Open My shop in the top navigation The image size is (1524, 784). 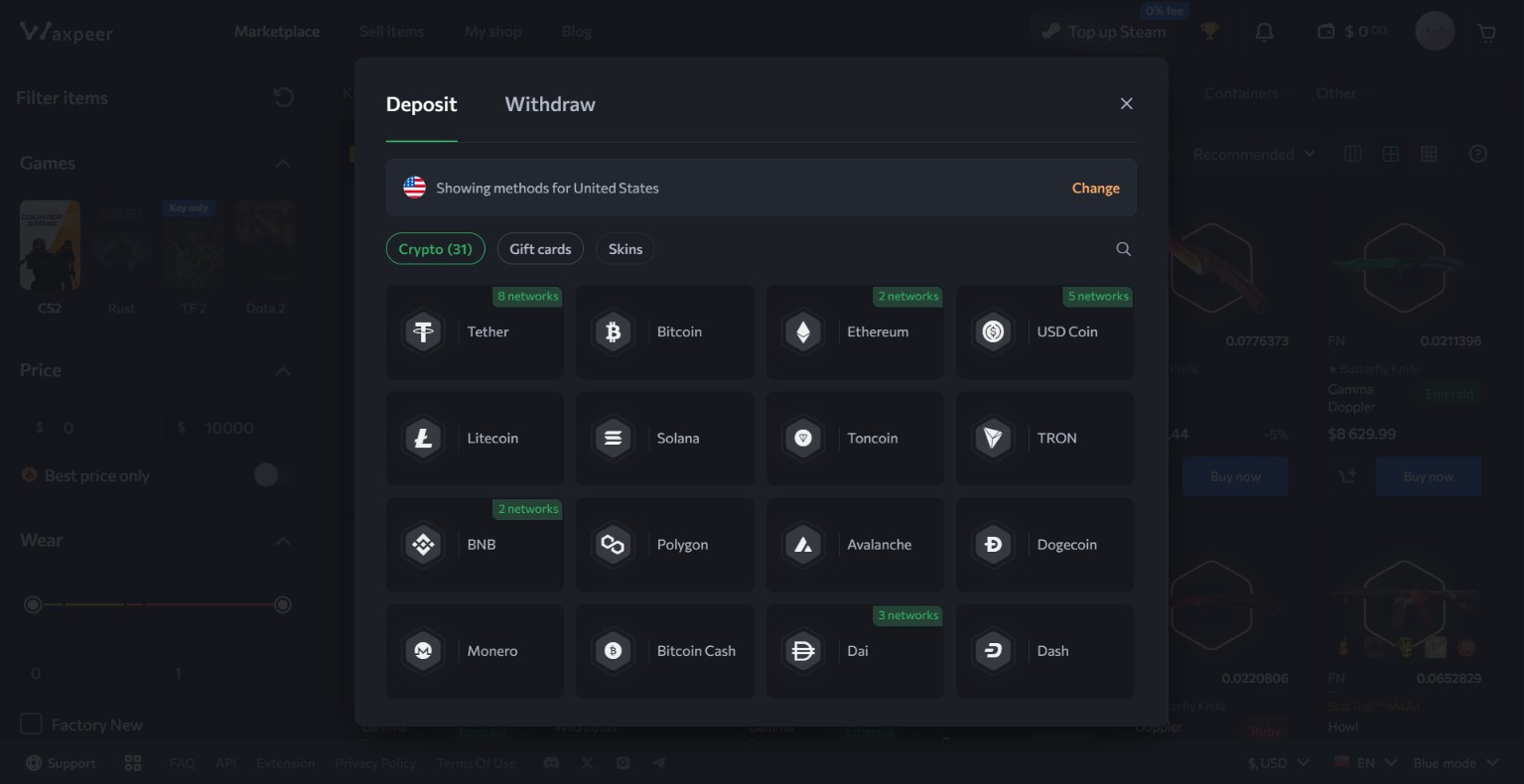tap(492, 32)
